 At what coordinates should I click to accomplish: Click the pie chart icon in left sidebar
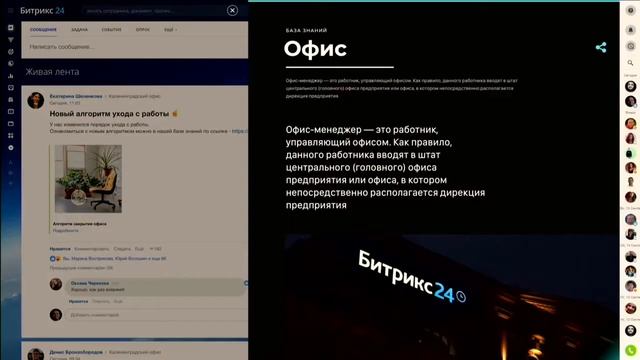click(11, 63)
